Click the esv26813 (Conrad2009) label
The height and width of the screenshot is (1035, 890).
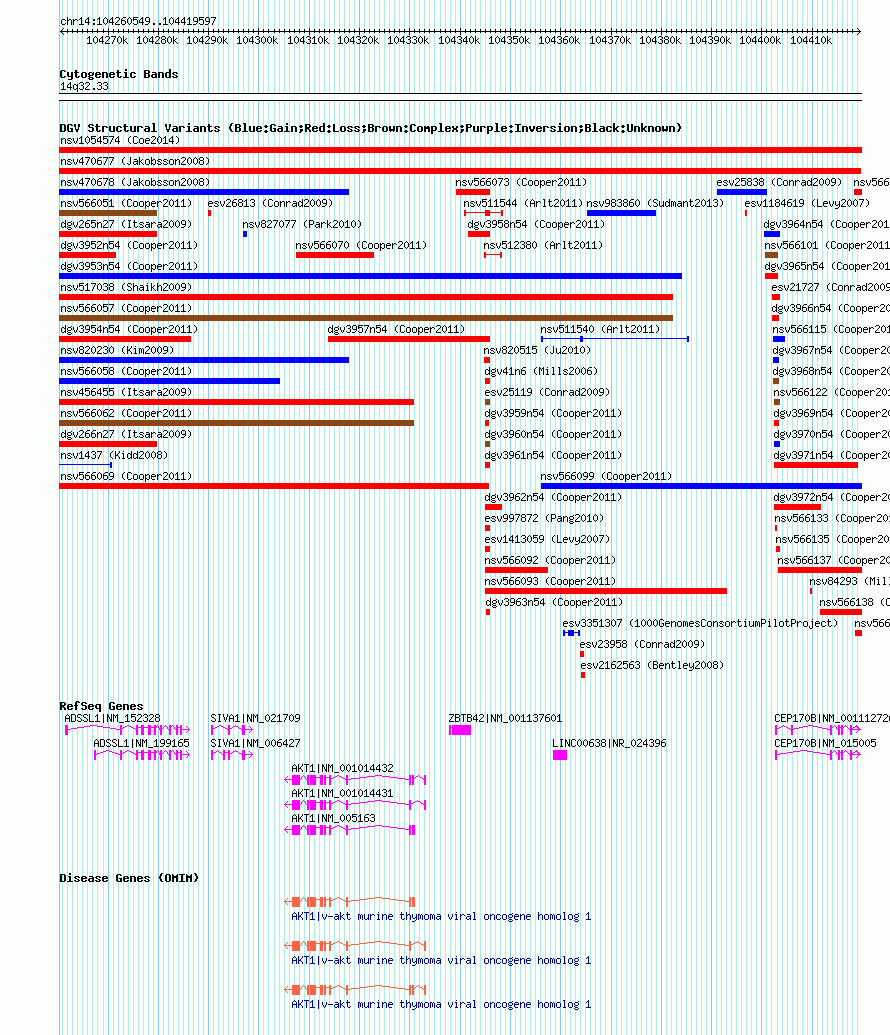coord(270,203)
